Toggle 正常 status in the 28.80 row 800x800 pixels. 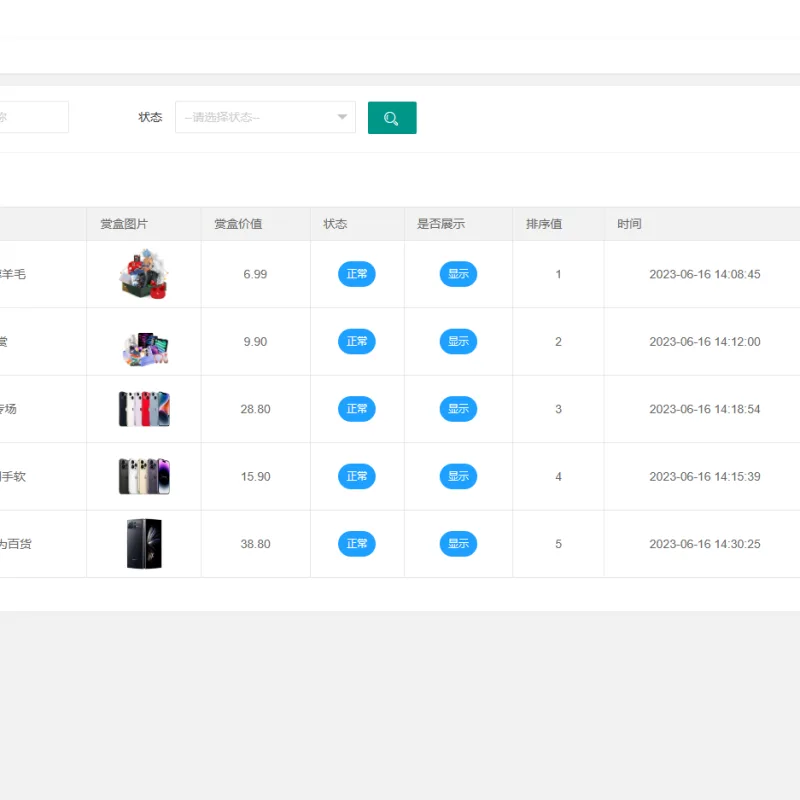[x=357, y=409]
